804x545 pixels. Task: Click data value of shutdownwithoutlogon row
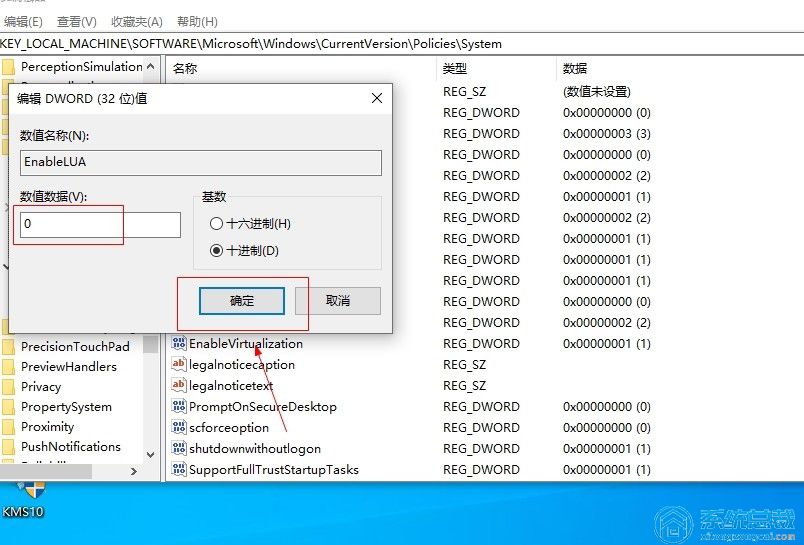point(607,449)
